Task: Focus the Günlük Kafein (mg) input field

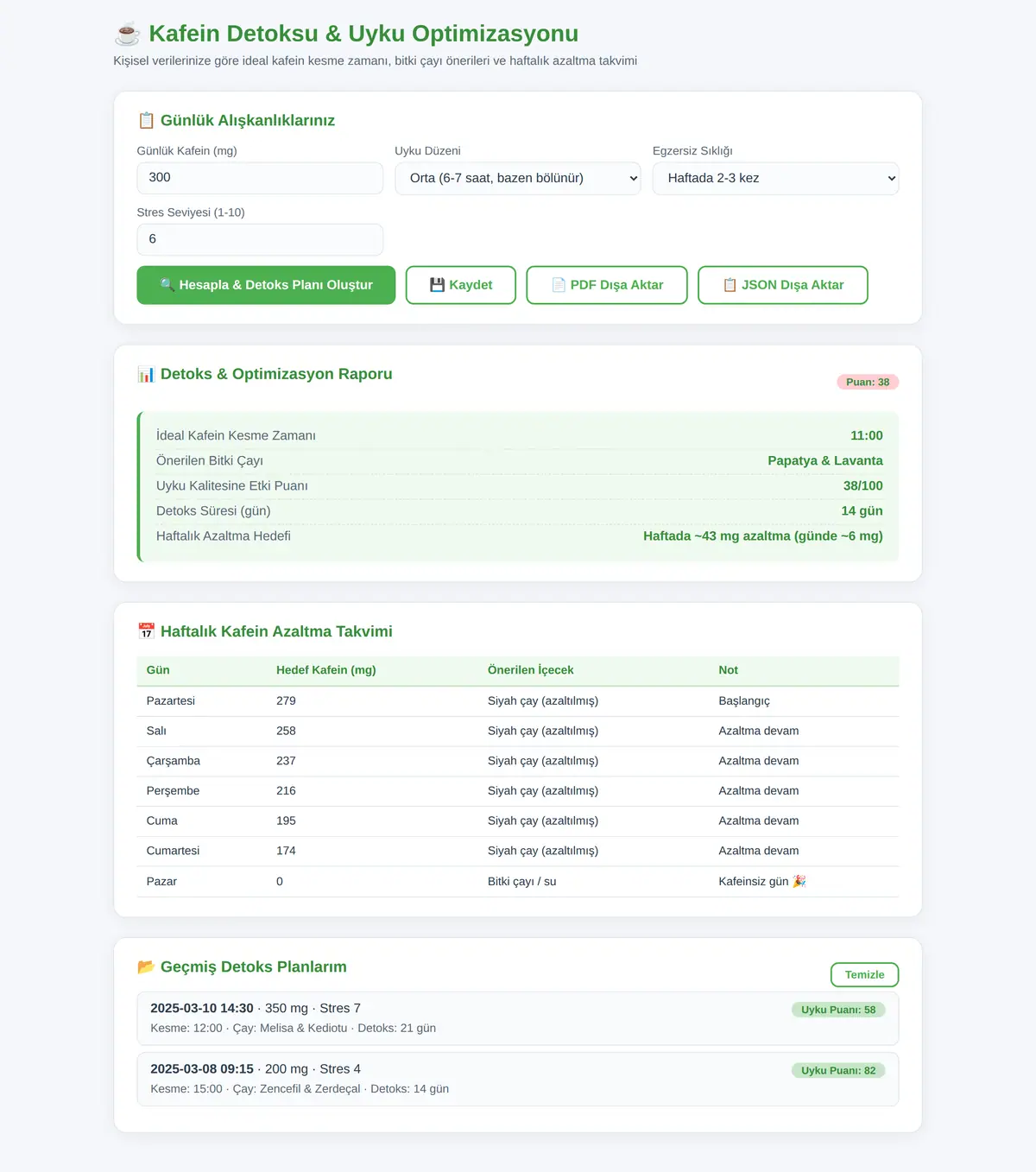Action: pyautogui.click(x=260, y=178)
